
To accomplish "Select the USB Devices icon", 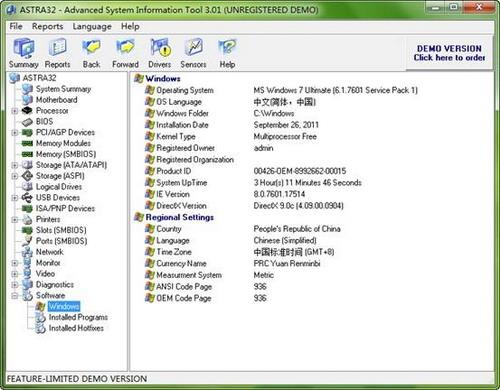I will point(27,198).
